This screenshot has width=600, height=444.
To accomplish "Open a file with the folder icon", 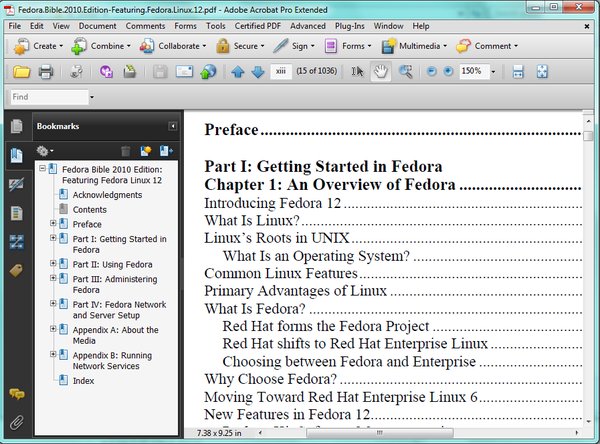I will point(21,72).
